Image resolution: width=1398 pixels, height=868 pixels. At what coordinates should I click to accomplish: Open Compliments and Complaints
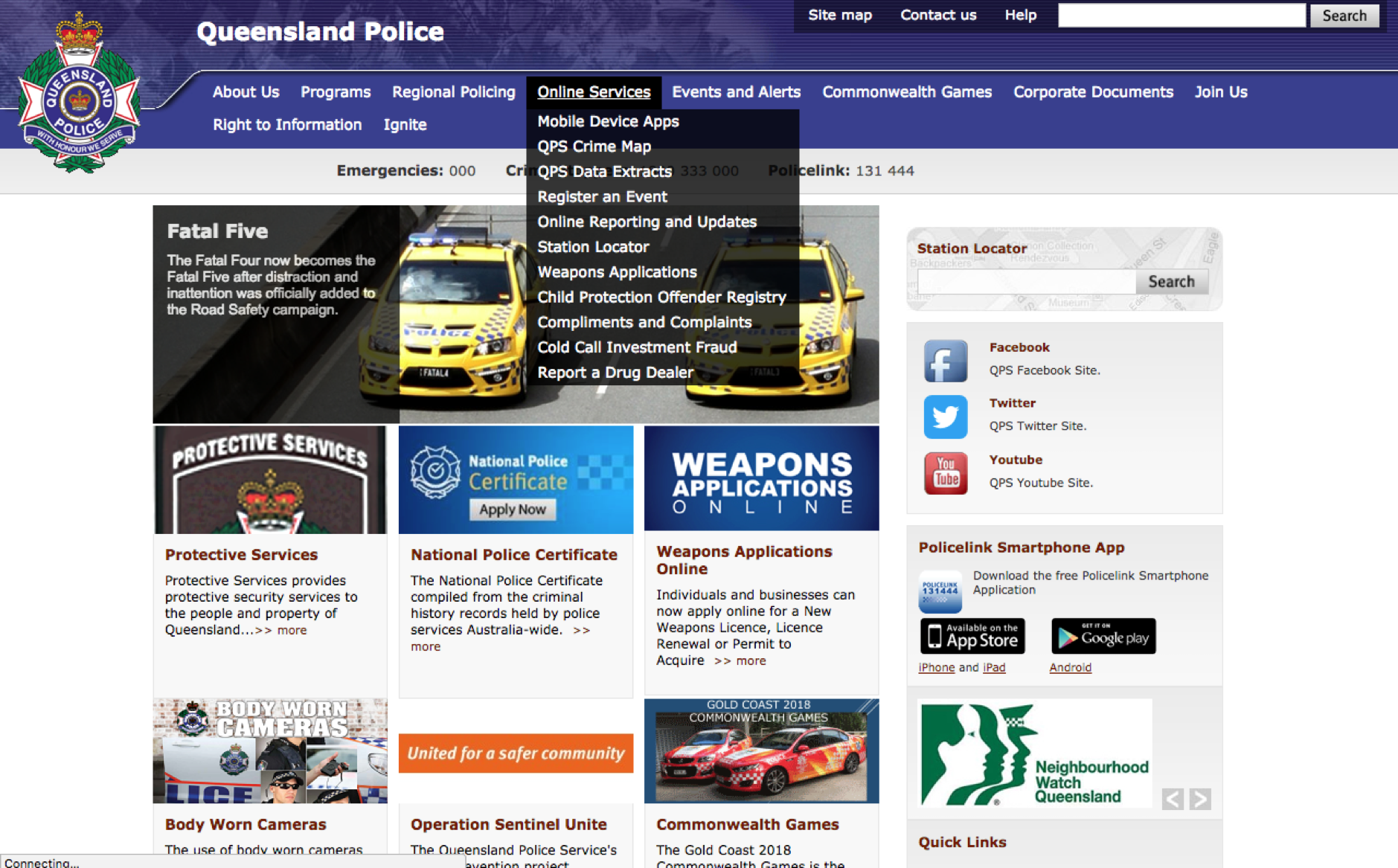645,323
